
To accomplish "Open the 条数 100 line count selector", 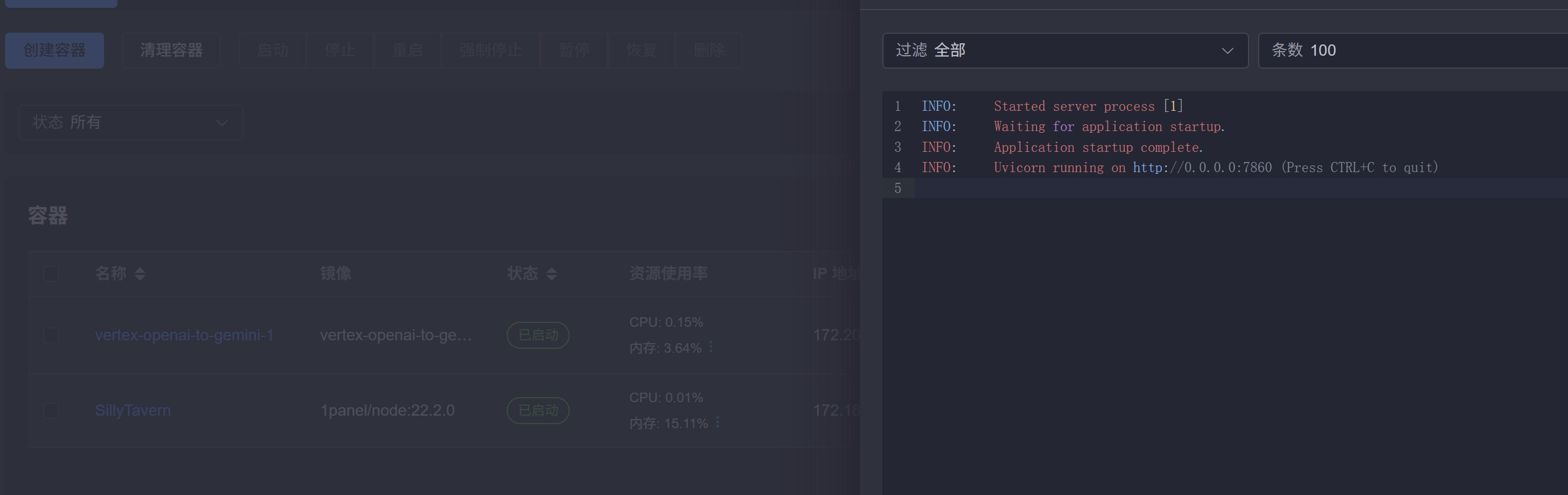I will [1412, 51].
